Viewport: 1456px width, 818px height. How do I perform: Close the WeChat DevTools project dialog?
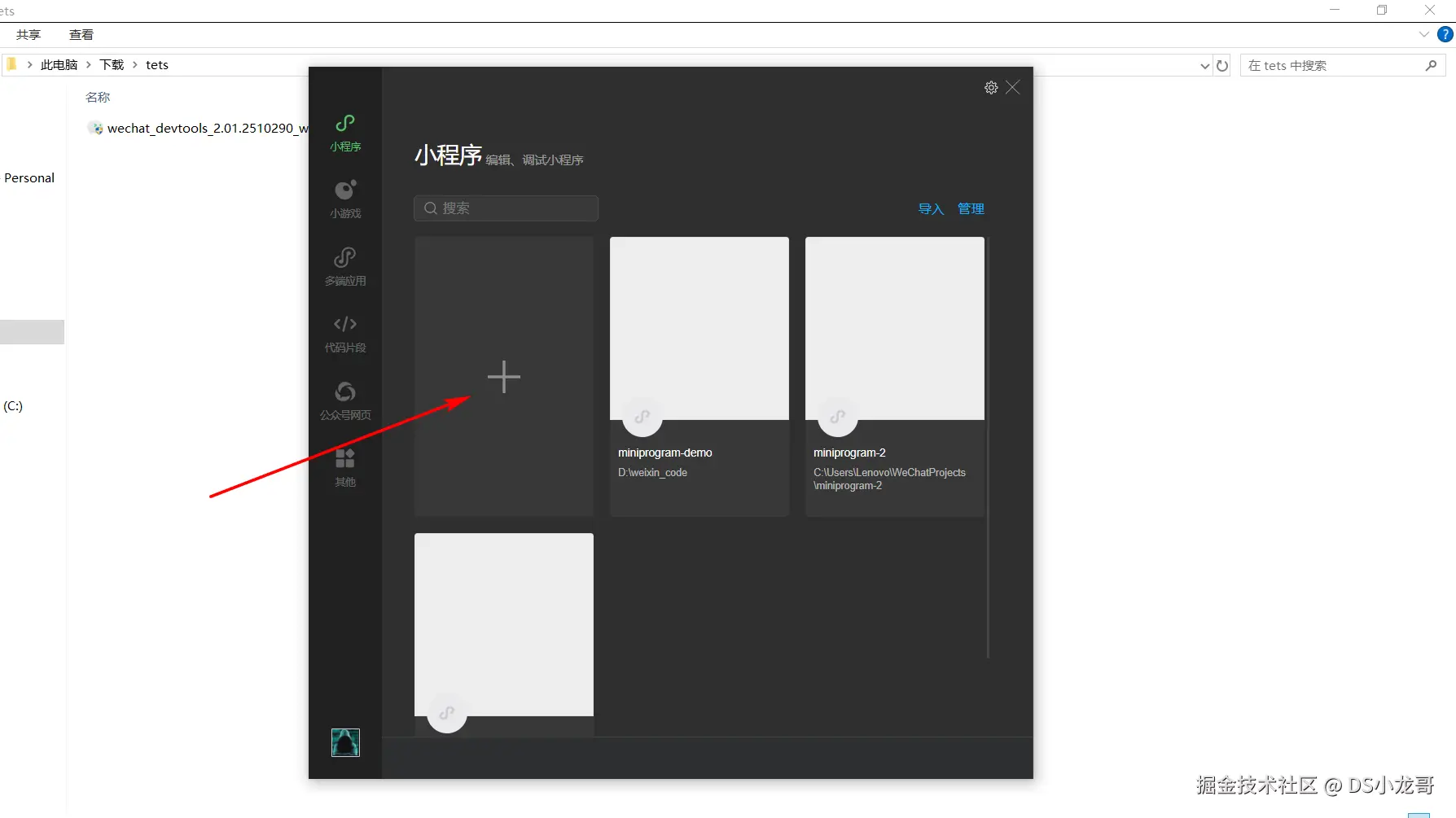[x=1013, y=87]
